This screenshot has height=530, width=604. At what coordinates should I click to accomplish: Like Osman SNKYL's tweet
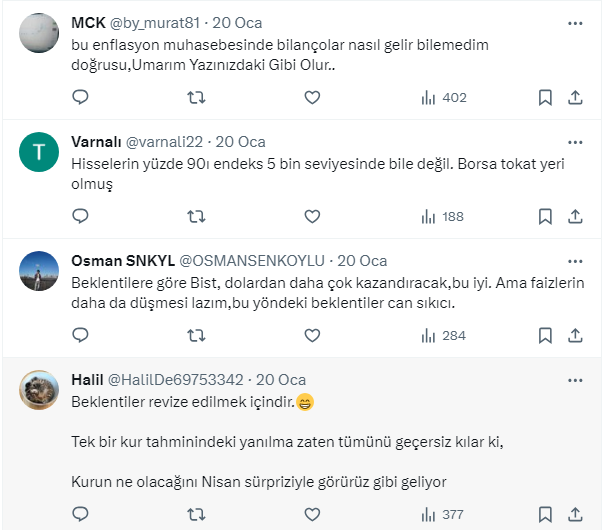coord(312,335)
